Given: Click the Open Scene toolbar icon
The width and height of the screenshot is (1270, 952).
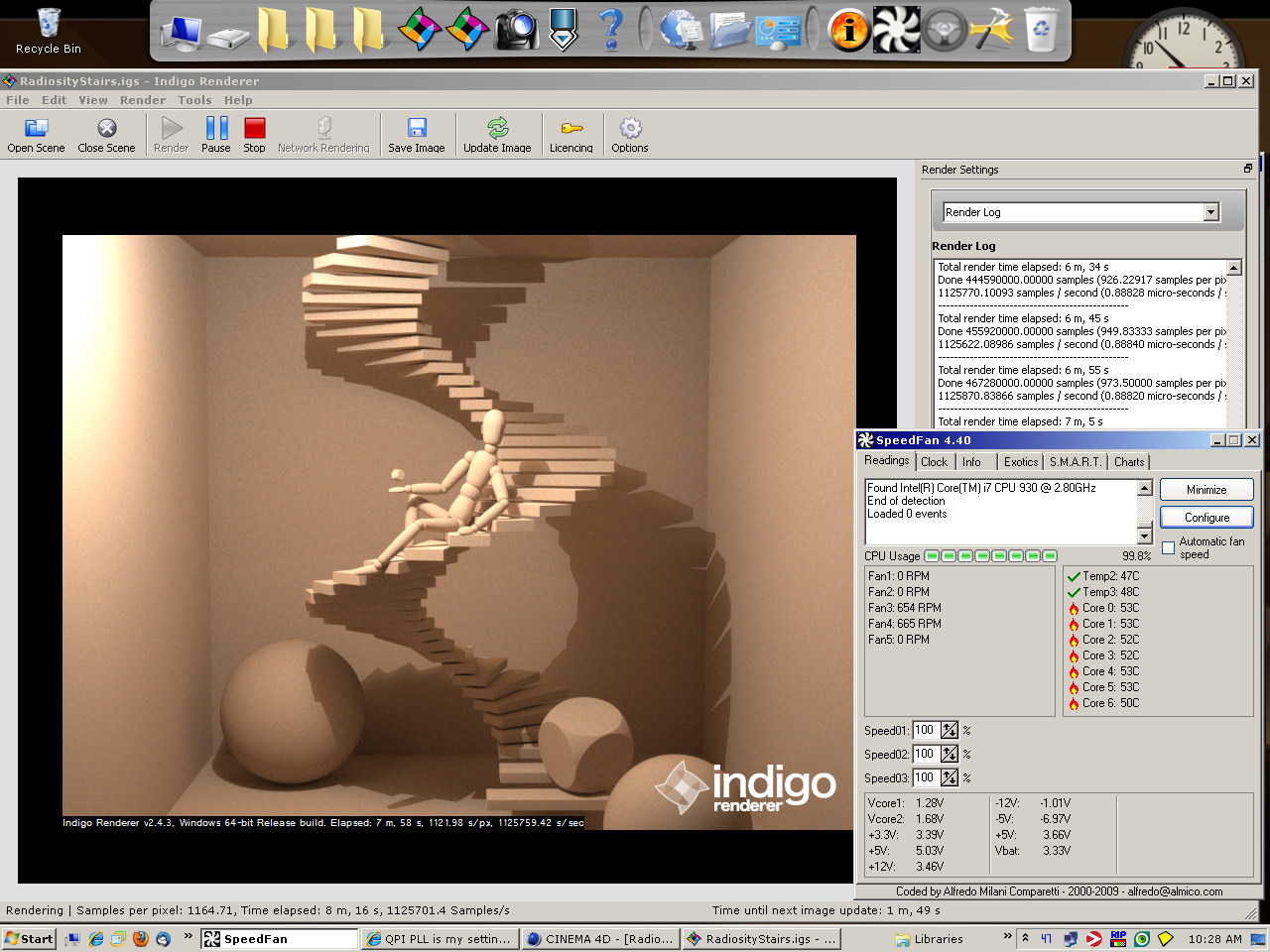Looking at the screenshot, I should click(36, 128).
